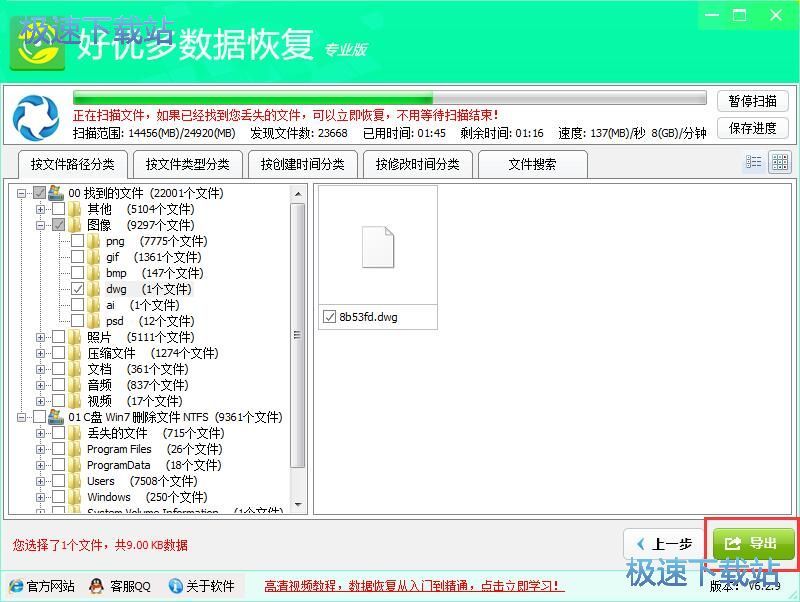Expand the 照片 folder node

(x=40, y=337)
